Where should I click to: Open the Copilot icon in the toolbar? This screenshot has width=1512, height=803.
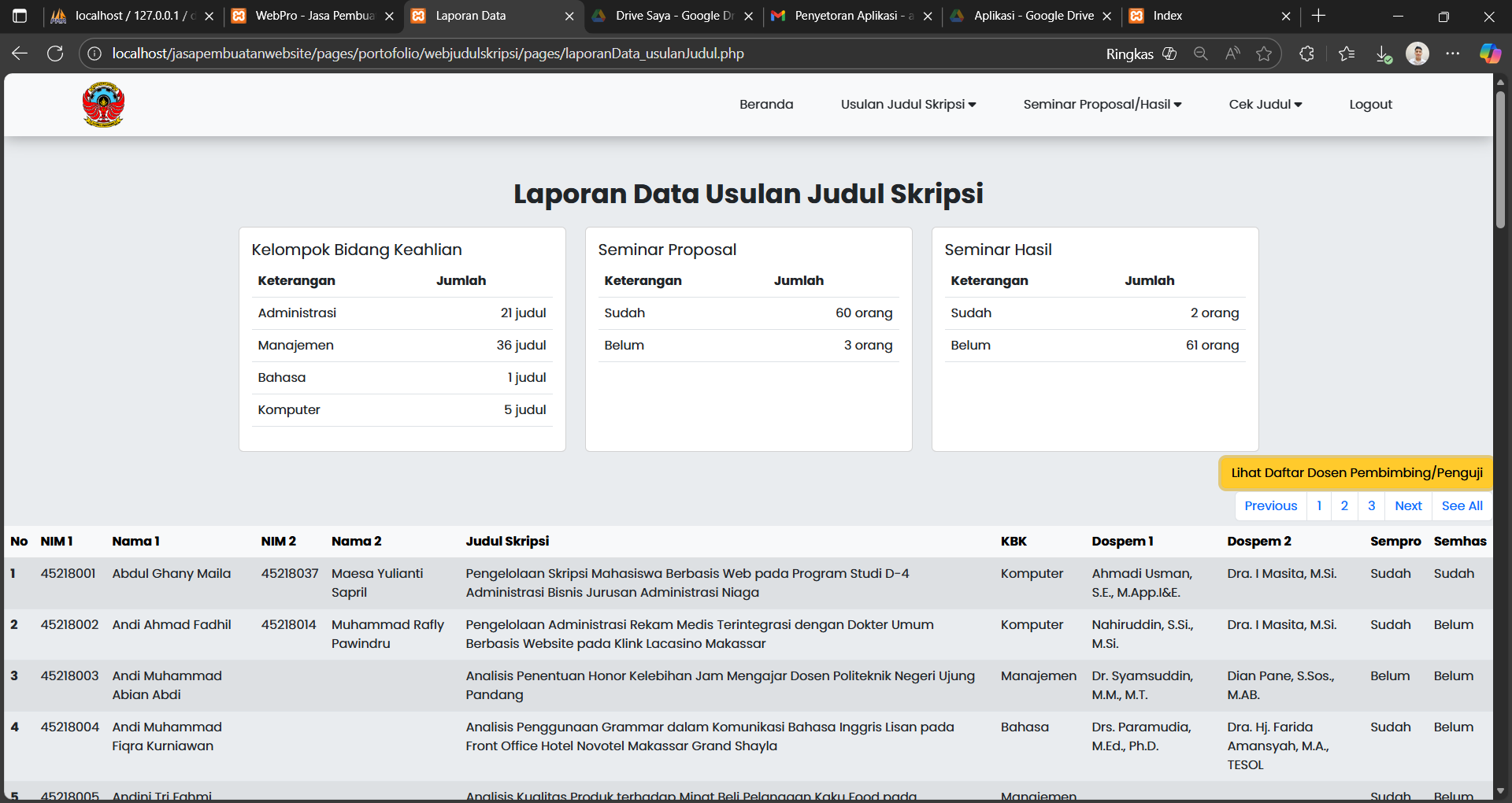coord(1489,54)
